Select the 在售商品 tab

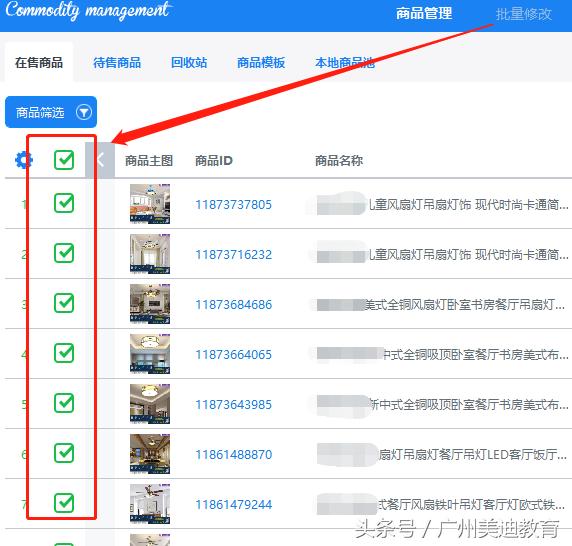click(x=39, y=63)
